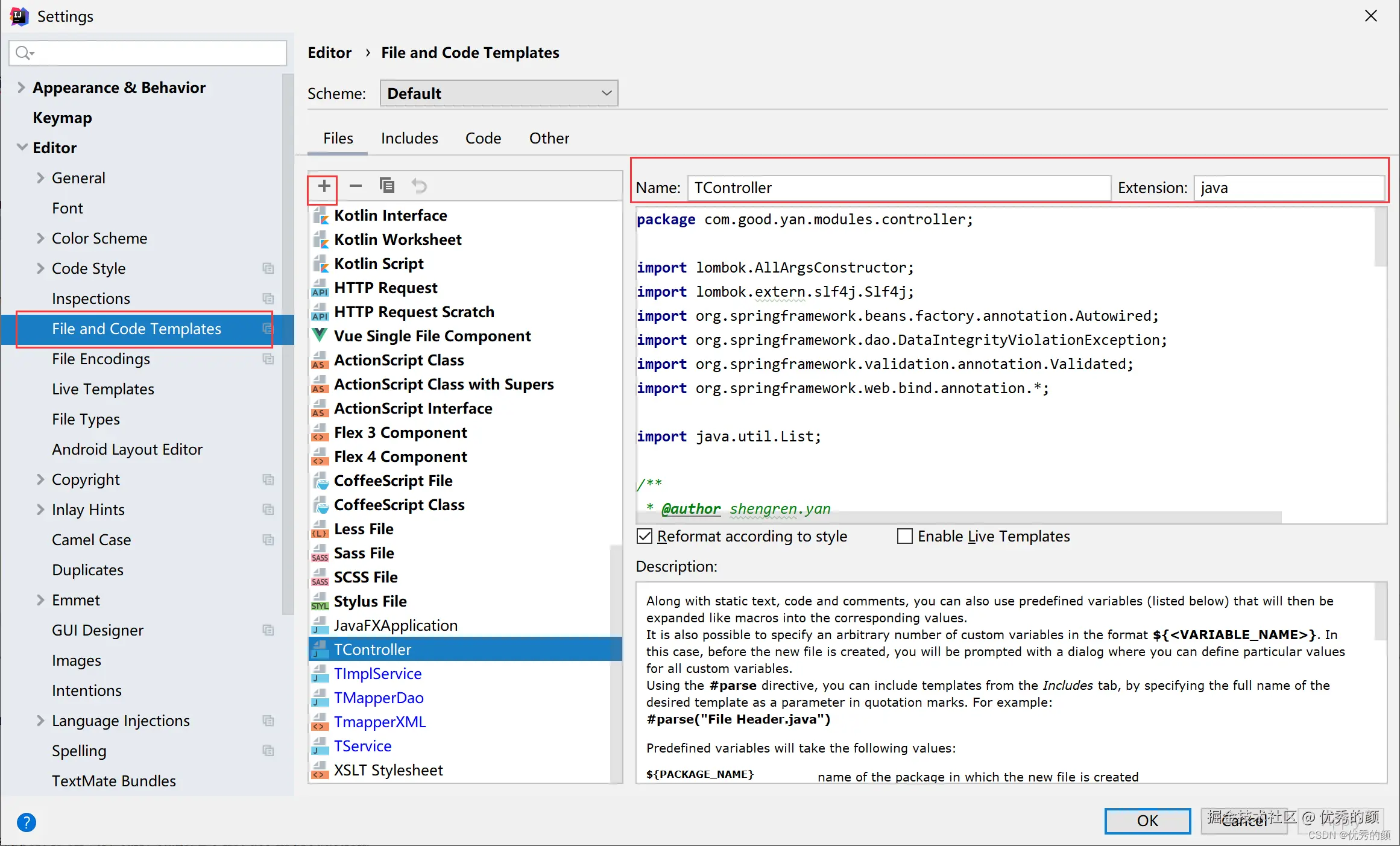The height and width of the screenshot is (846, 1400).
Task: Click the remove template minus icon
Action: 356,186
